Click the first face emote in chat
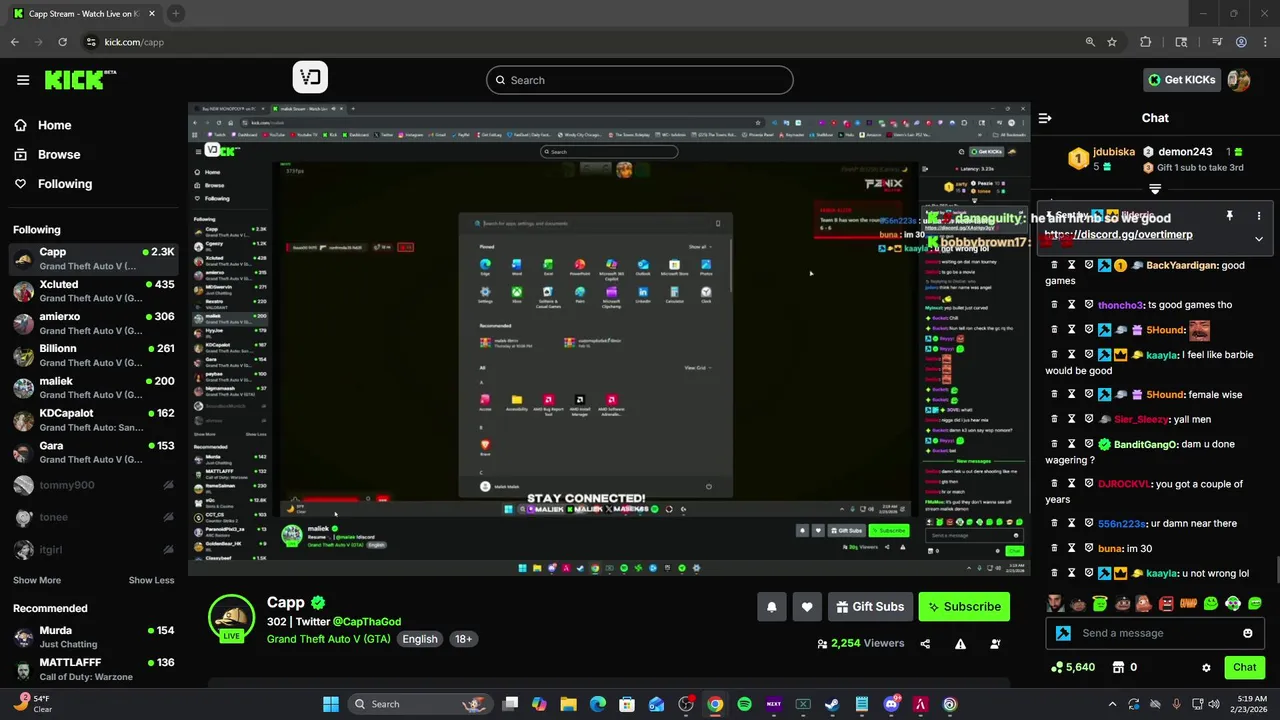 point(1055,603)
